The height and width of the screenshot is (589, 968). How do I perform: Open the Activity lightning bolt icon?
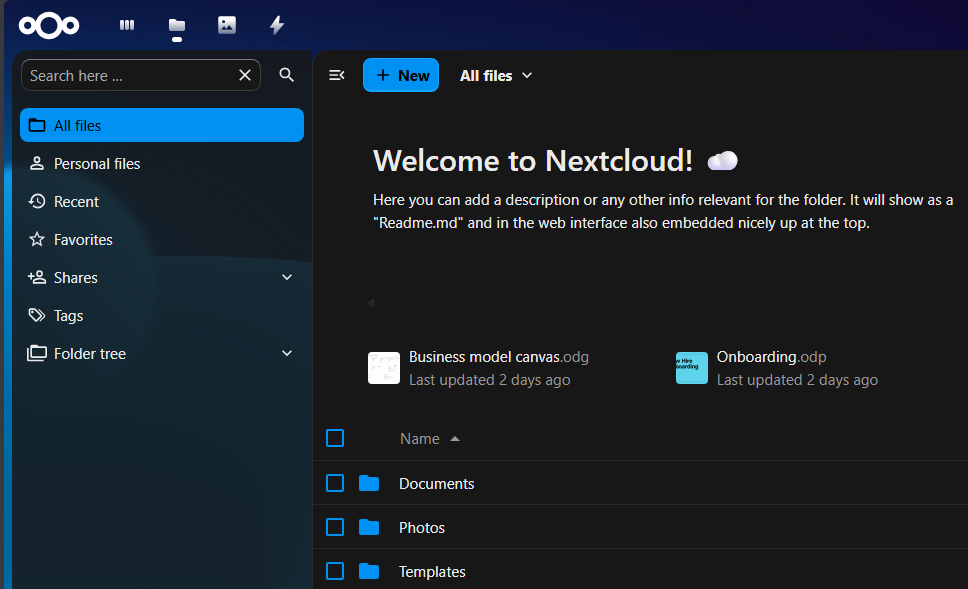(x=277, y=25)
